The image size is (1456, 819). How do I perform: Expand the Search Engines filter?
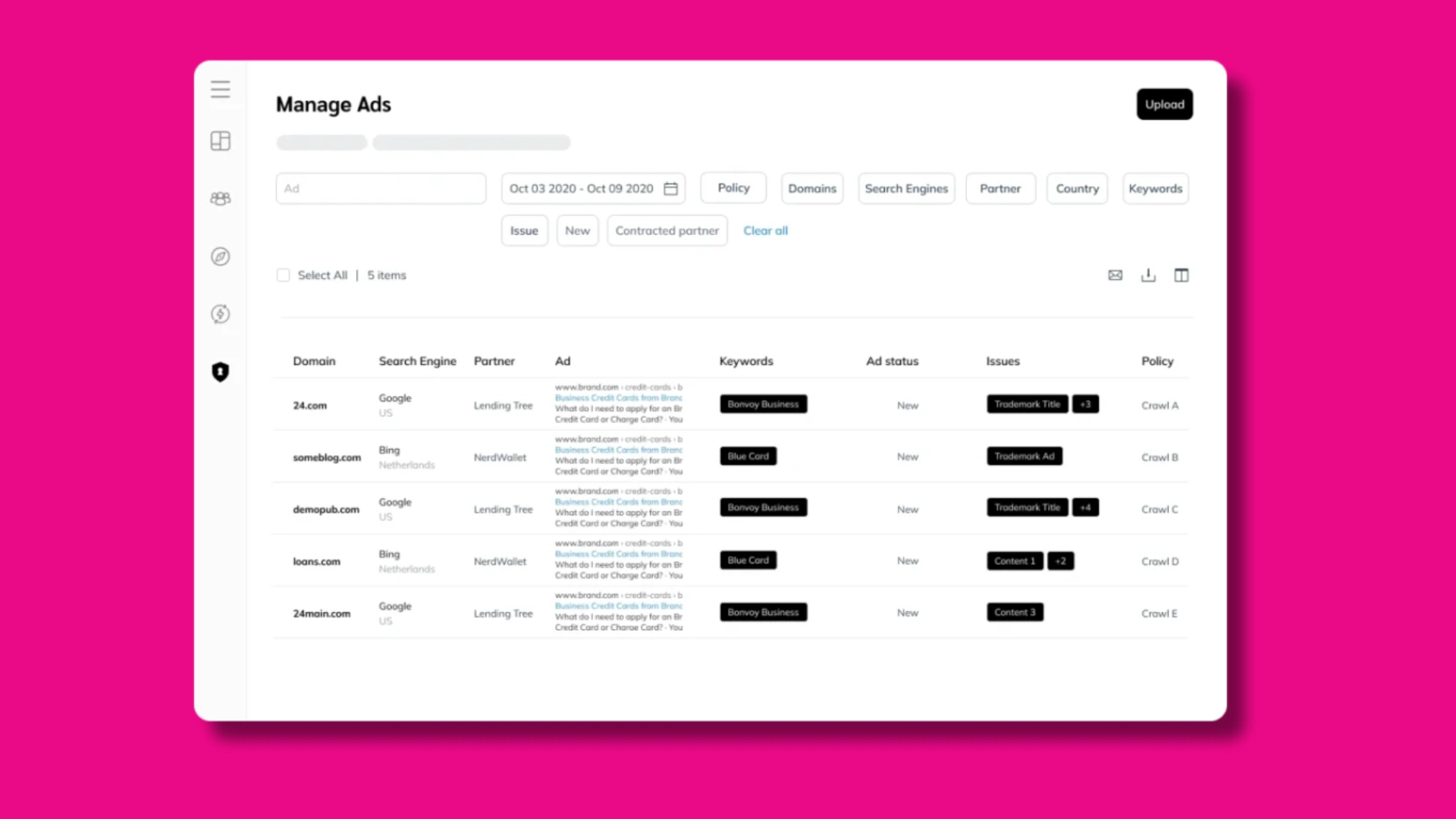point(905,188)
